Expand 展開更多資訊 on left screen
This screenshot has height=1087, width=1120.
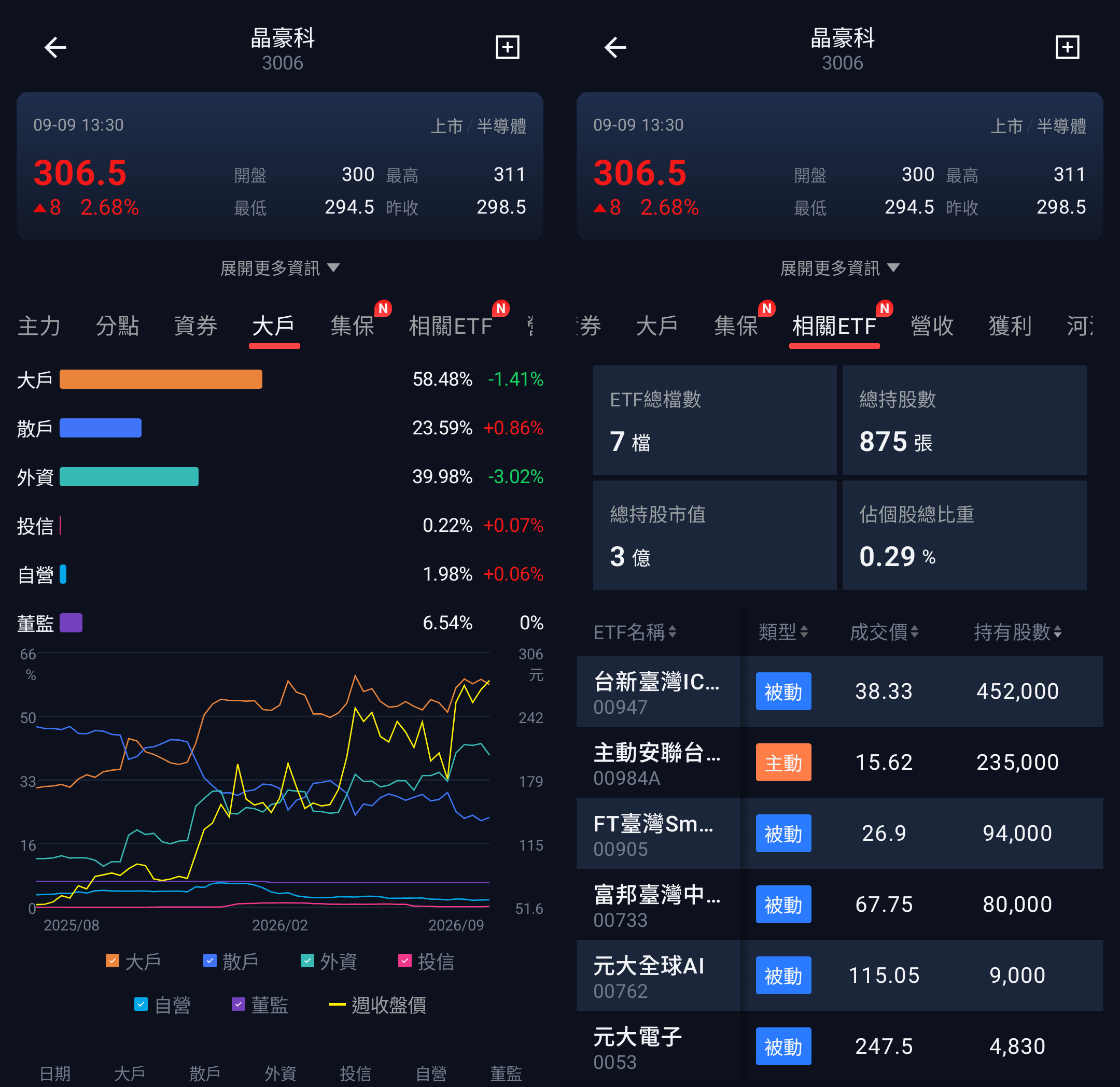(x=280, y=268)
